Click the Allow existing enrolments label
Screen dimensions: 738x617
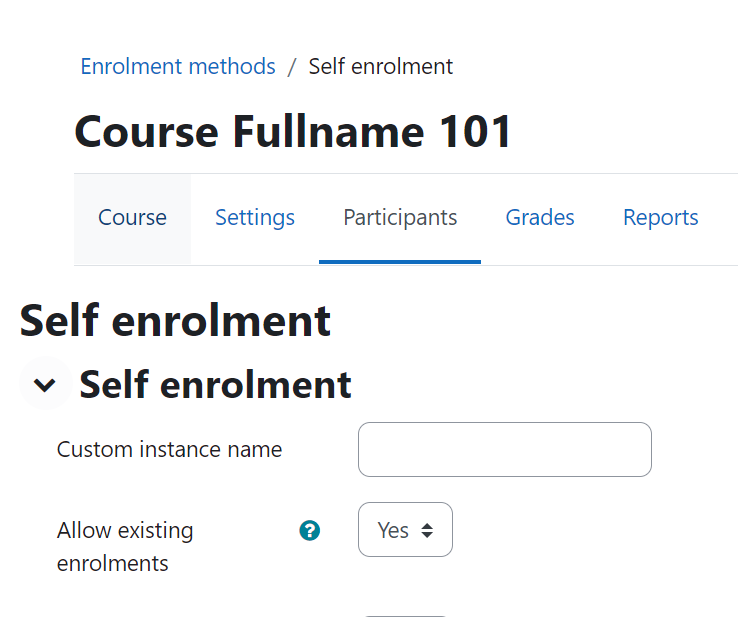click(x=125, y=547)
